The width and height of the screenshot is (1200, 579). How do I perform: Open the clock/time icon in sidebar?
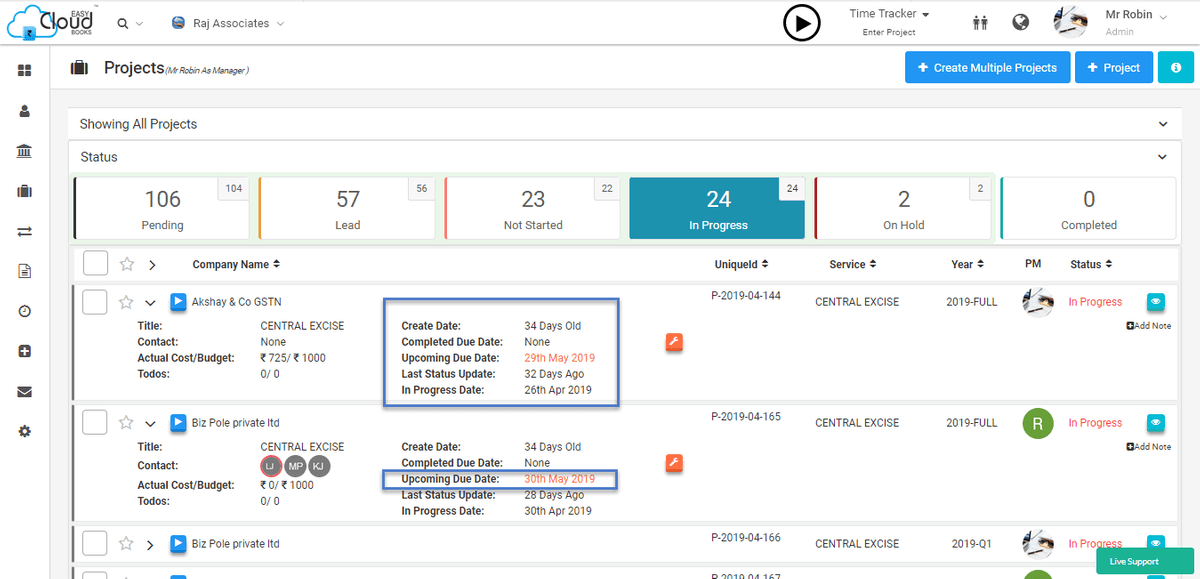tap(25, 311)
